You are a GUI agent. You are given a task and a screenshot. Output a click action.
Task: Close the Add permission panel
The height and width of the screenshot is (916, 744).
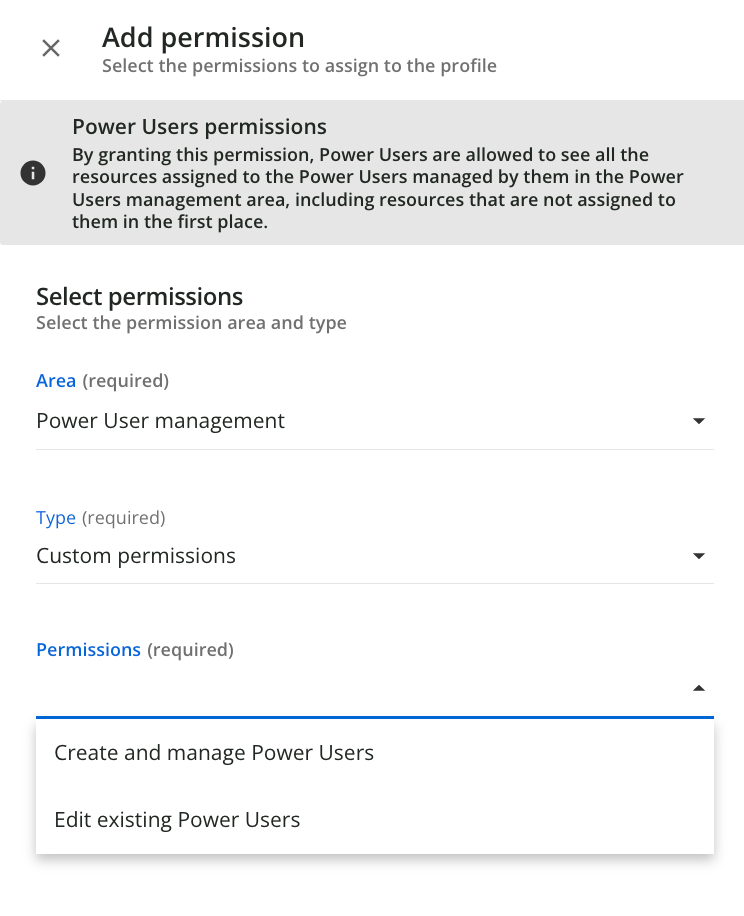point(51,48)
